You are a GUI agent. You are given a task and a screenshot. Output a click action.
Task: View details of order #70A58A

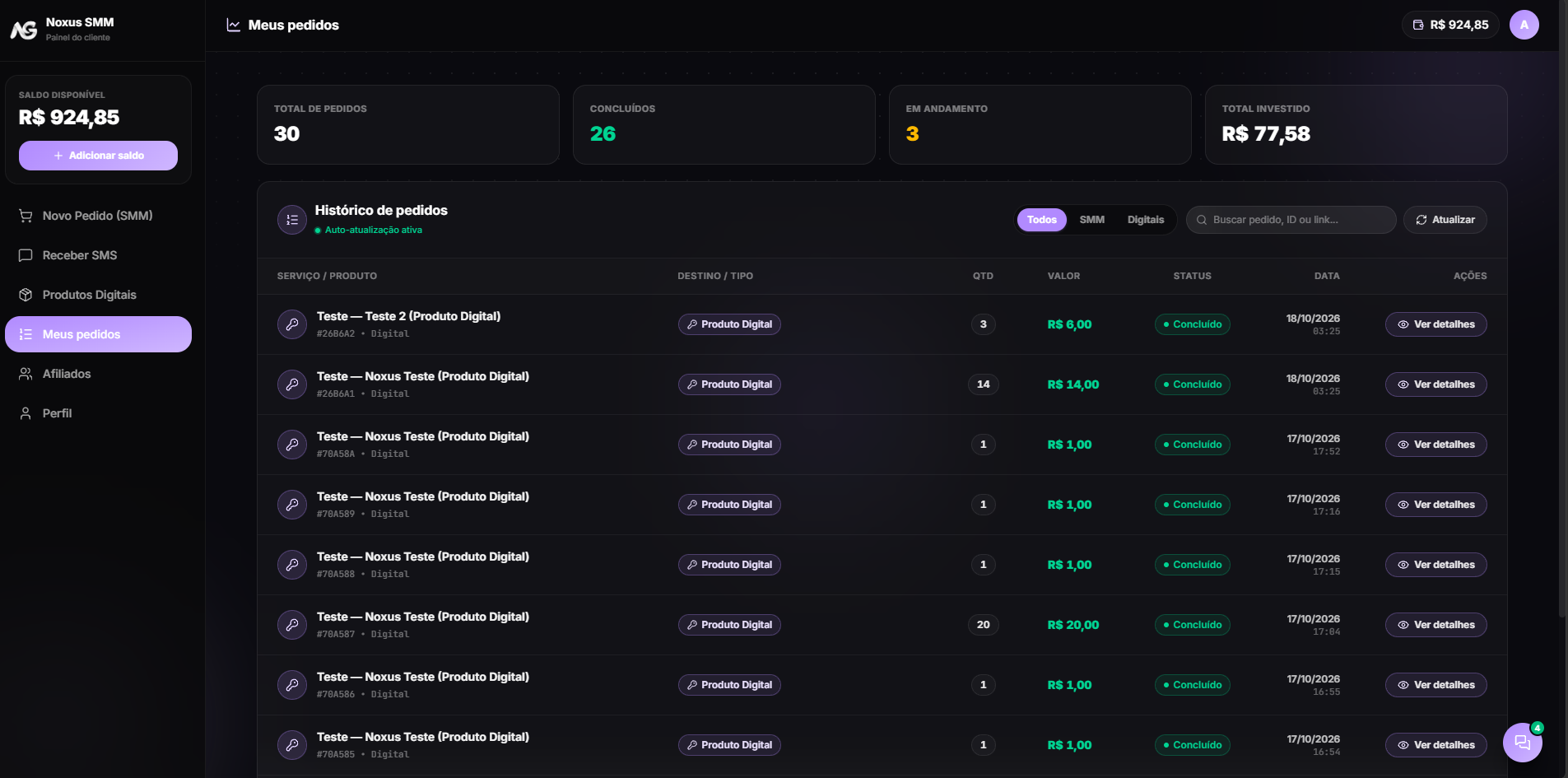click(1435, 445)
